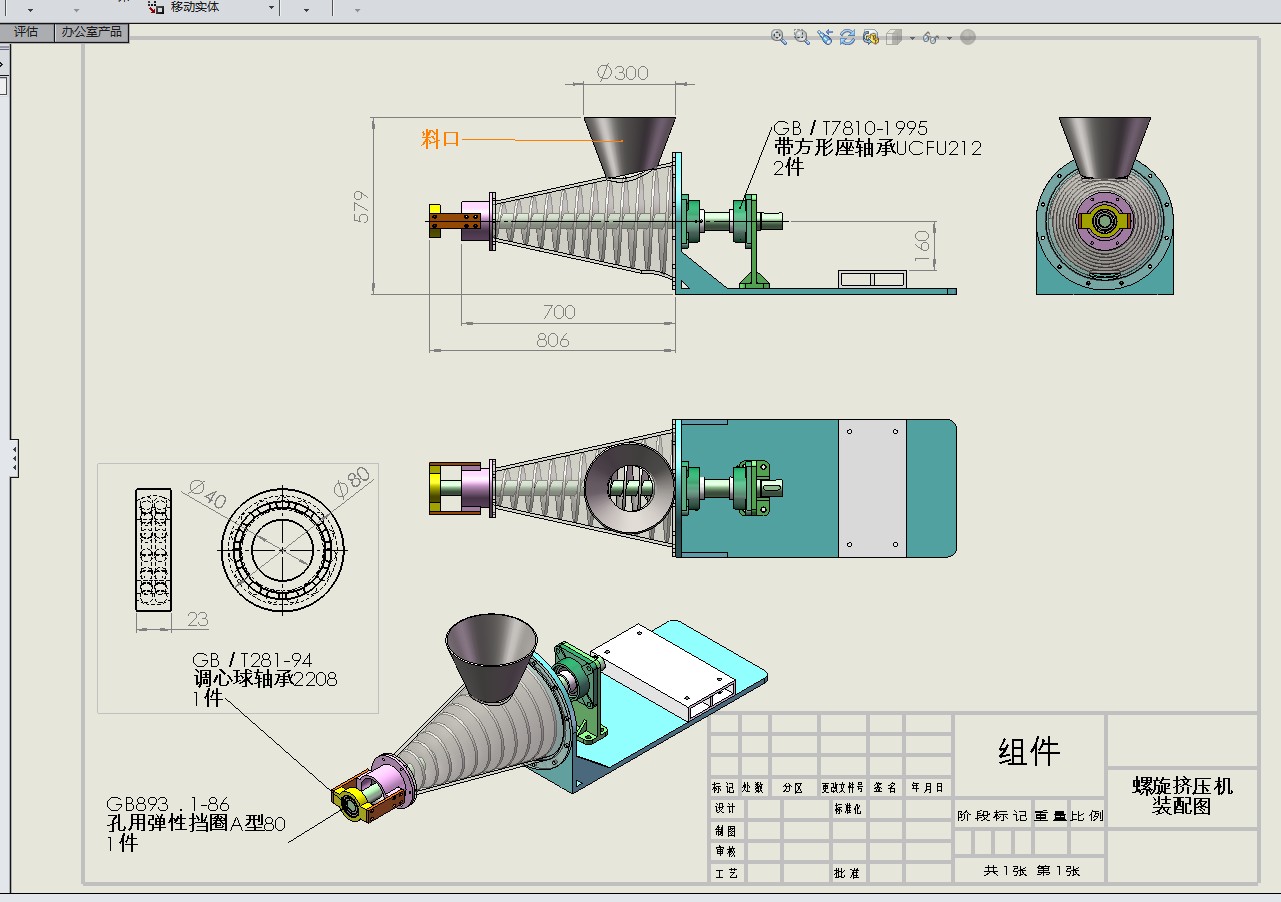Viewport: 1281px width, 902px height.
Task: Select the 阶段标记 title block cell
Action: coord(991,815)
